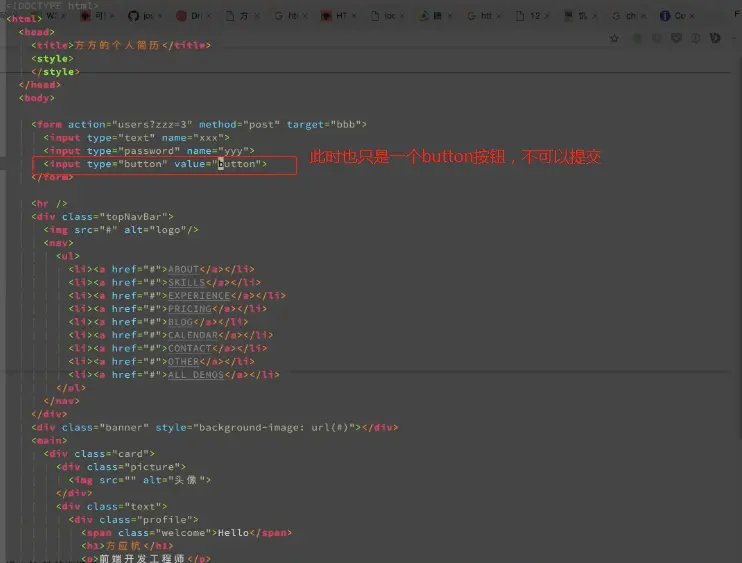Close the 'loc' browser tab
This screenshot has width=742, height=563.
tap(402, 16)
